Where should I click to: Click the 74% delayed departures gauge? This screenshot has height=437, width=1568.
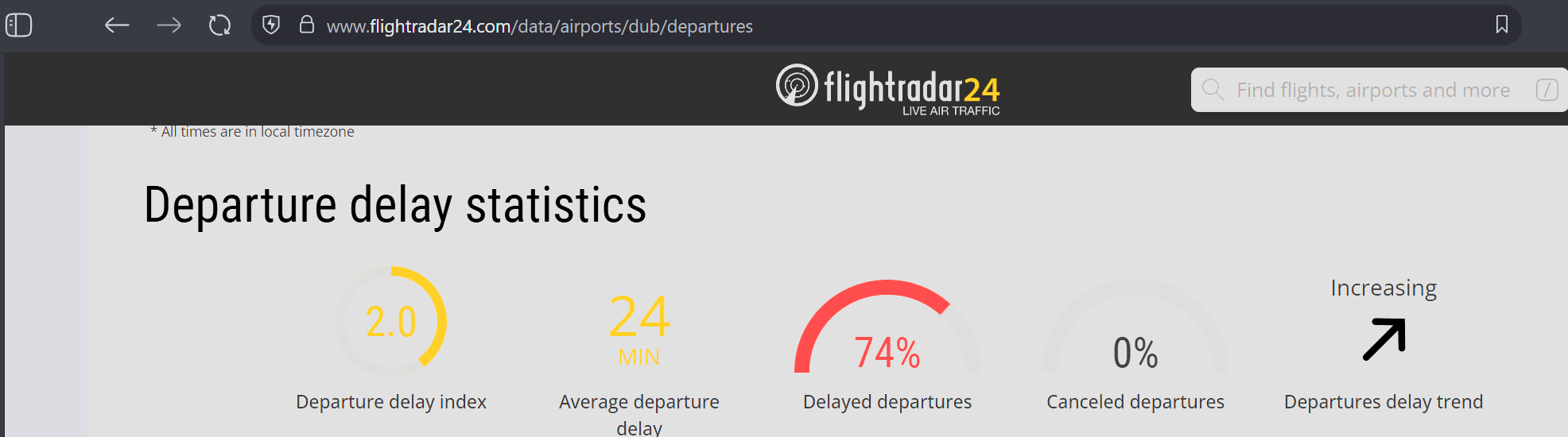[x=887, y=327]
